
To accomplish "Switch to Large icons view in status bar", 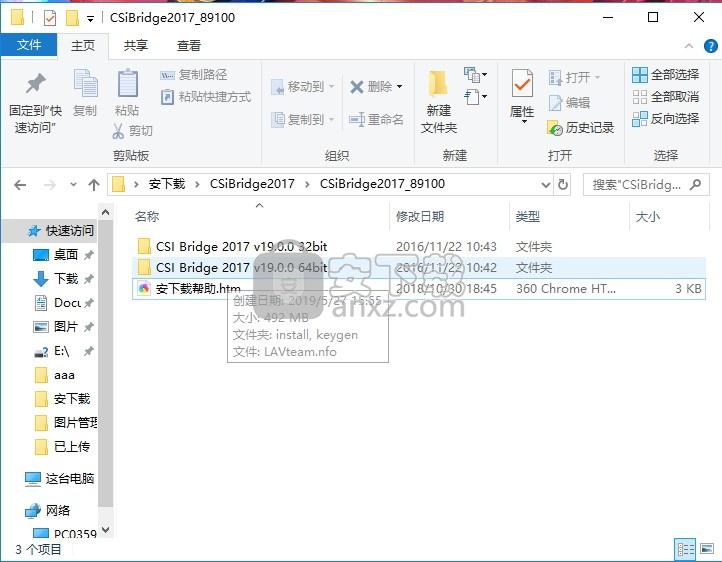I will [707, 549].
